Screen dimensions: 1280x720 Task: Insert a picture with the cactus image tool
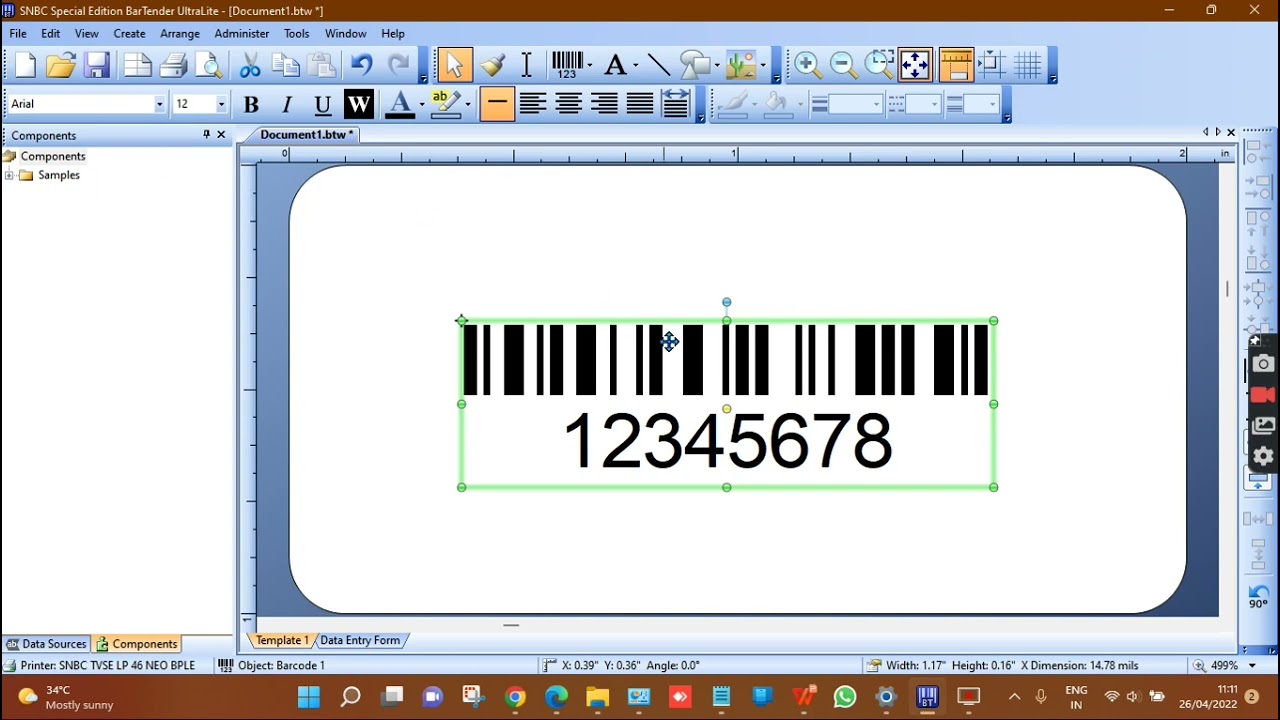pyautogui.click(x=741, y=66)
